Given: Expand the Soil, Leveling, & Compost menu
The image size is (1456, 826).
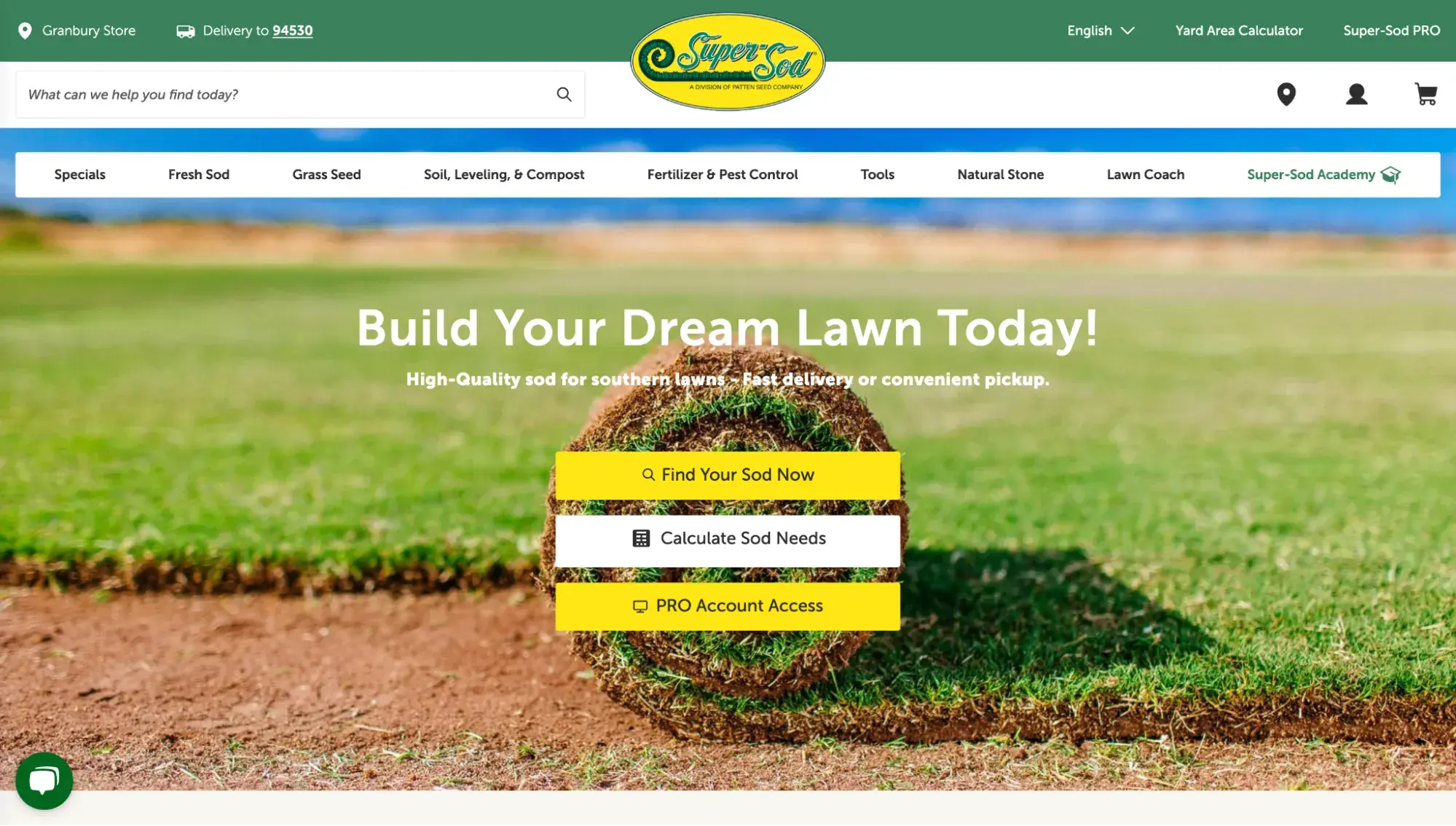Looking at the screenshot, I should point(504,174).
